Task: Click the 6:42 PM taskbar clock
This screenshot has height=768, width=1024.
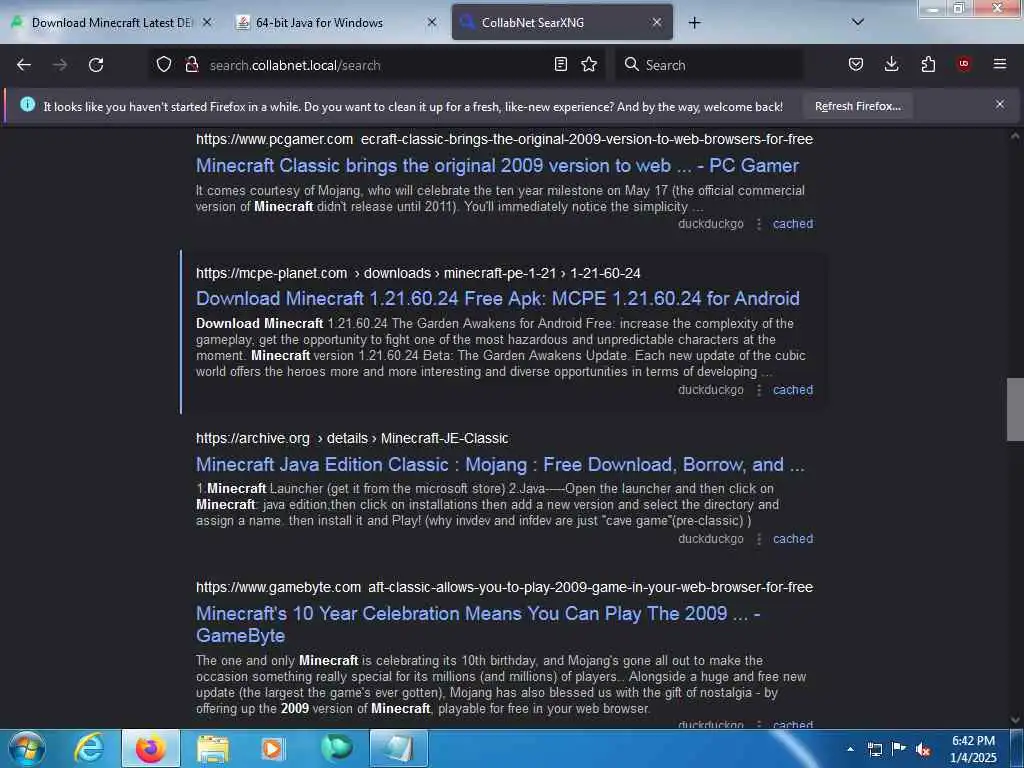Action: [x=973, y=749]
